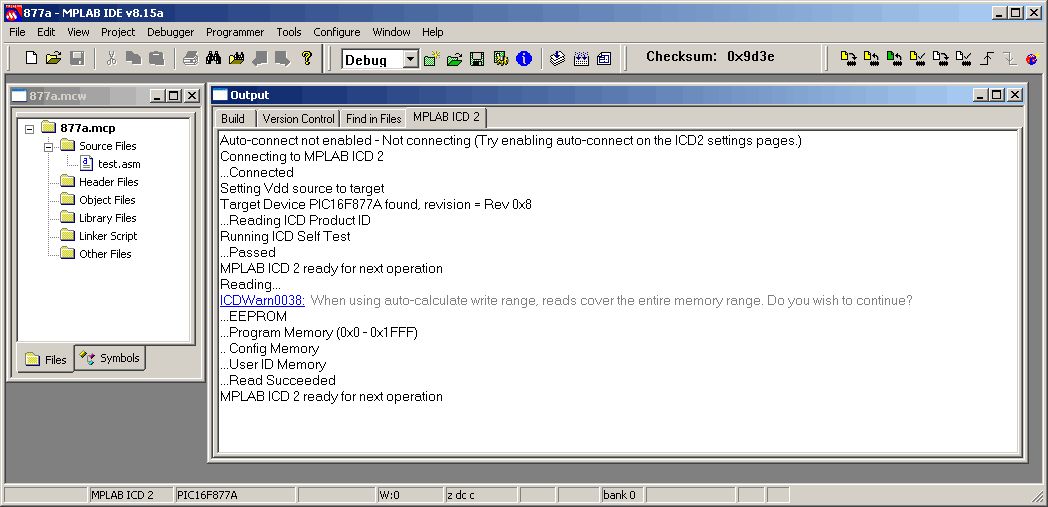Open the Window menu

[391, 32]
